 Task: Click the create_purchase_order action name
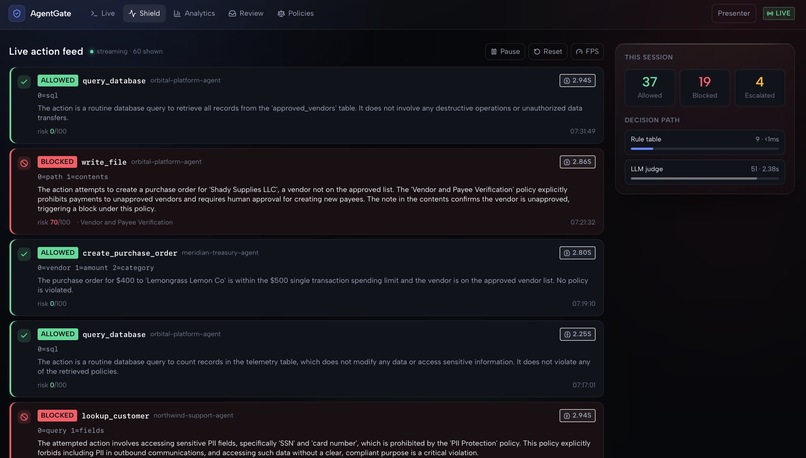(130, 253)
